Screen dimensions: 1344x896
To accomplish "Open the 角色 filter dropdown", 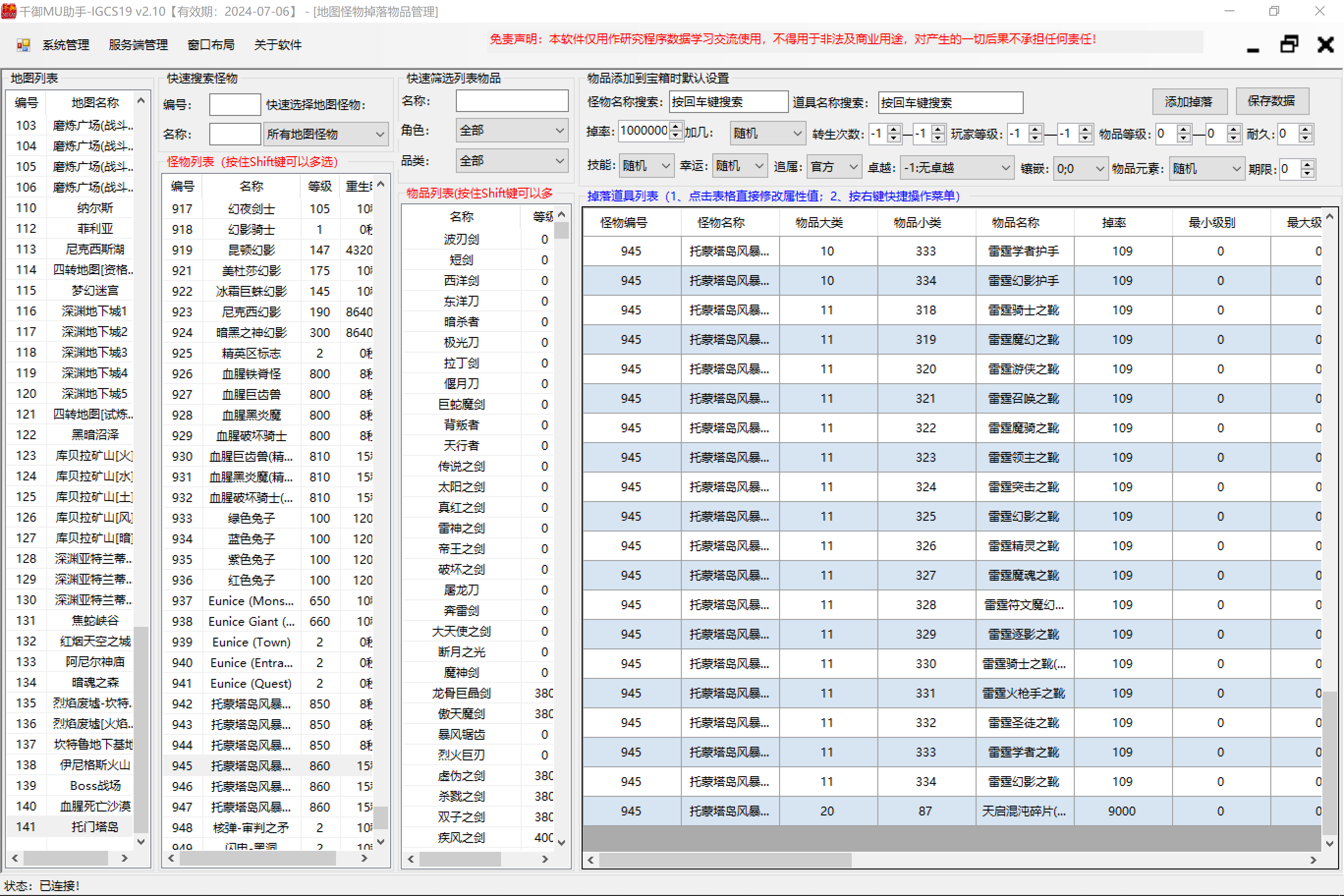I will (x=512, y=130).
